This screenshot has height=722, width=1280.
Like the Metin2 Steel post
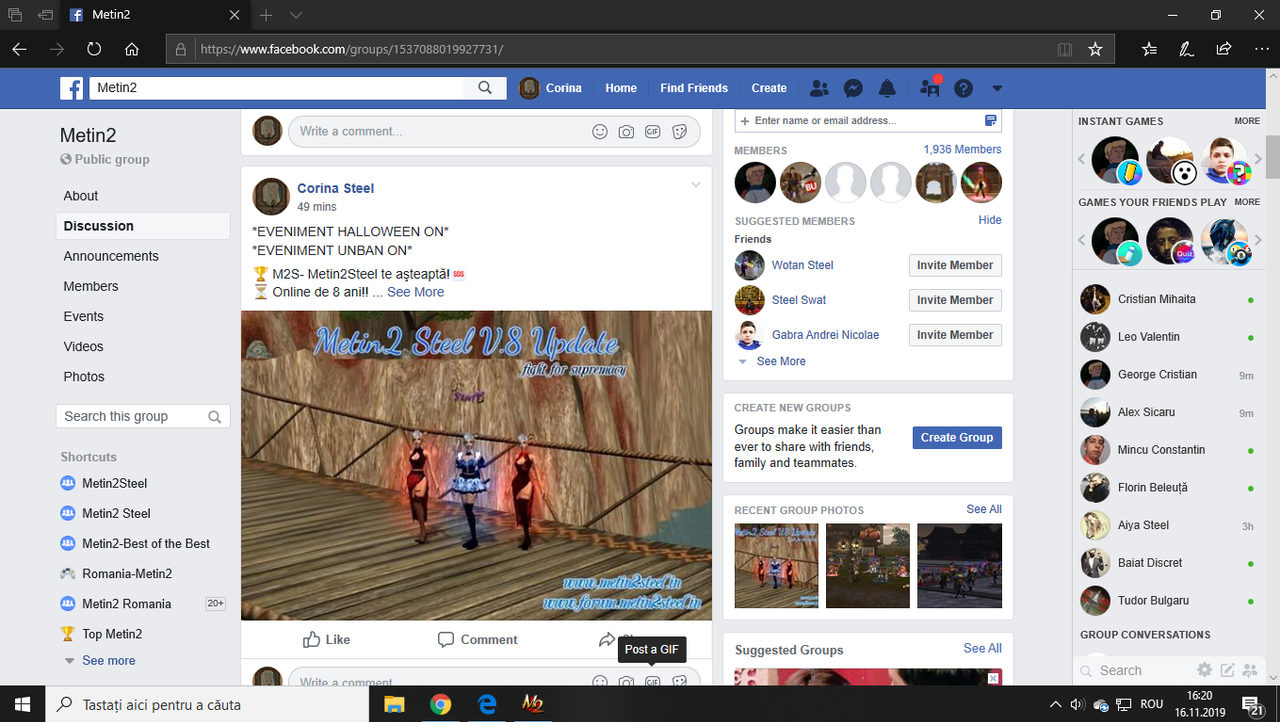326,639
